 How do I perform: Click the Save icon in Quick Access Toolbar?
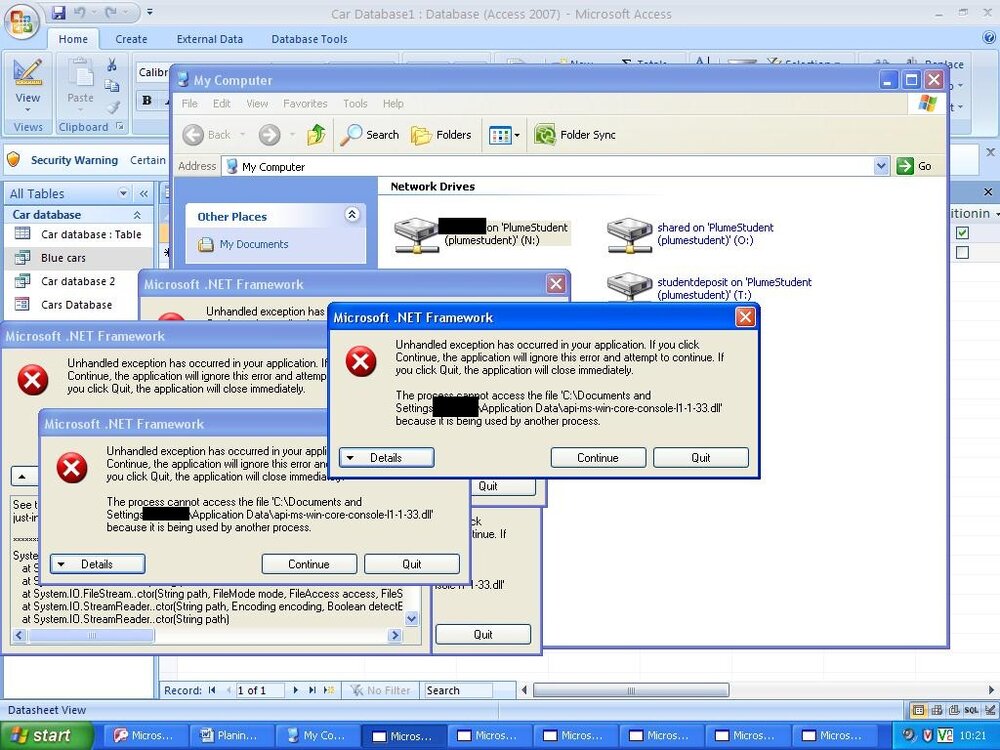[59, 12]
